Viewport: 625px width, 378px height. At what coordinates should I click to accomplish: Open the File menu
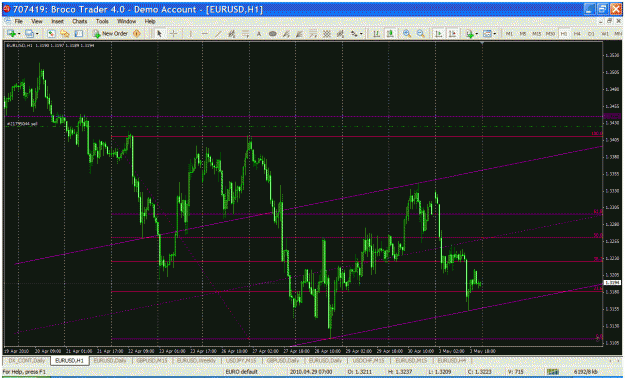pyautogui.click(x=18, y=21)
